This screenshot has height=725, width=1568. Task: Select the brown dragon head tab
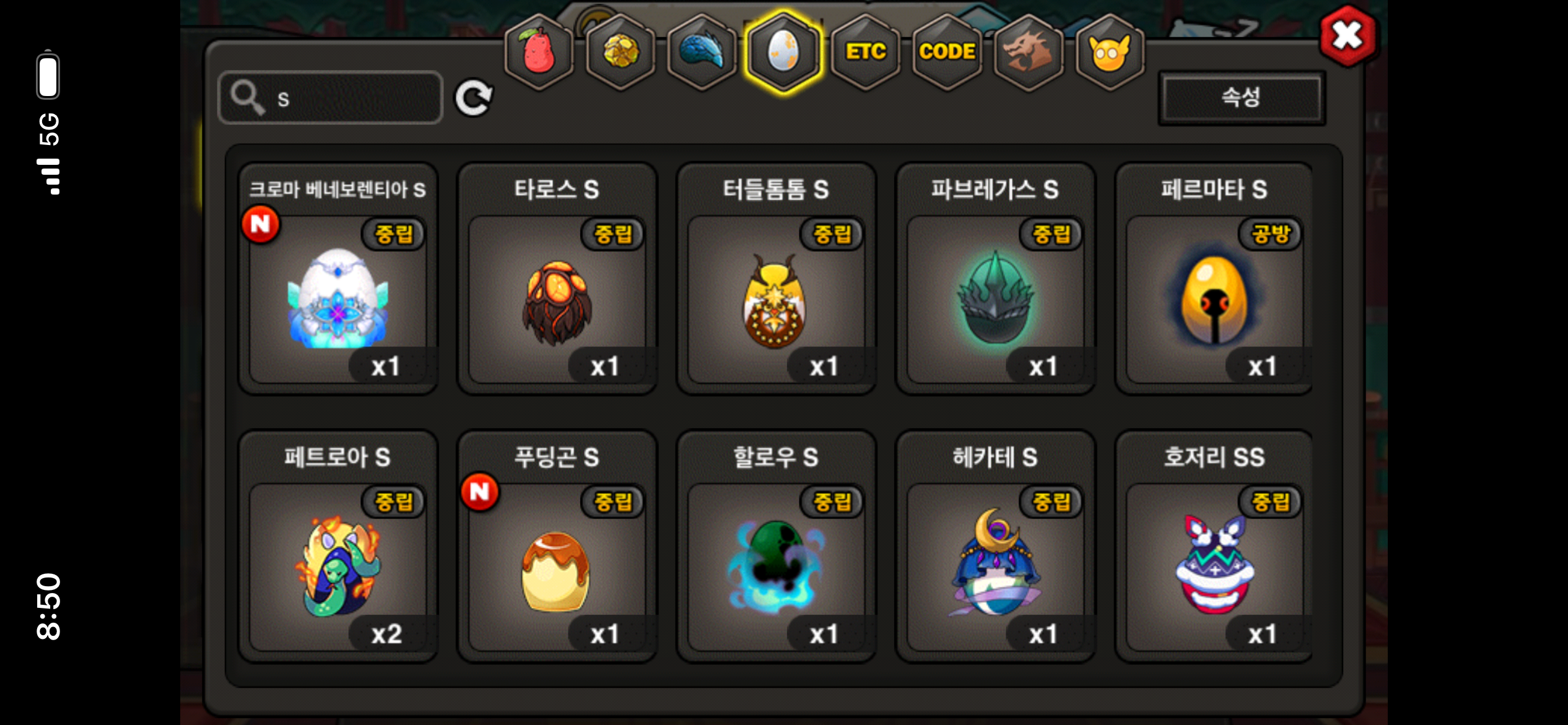(x=1029, y=52)
